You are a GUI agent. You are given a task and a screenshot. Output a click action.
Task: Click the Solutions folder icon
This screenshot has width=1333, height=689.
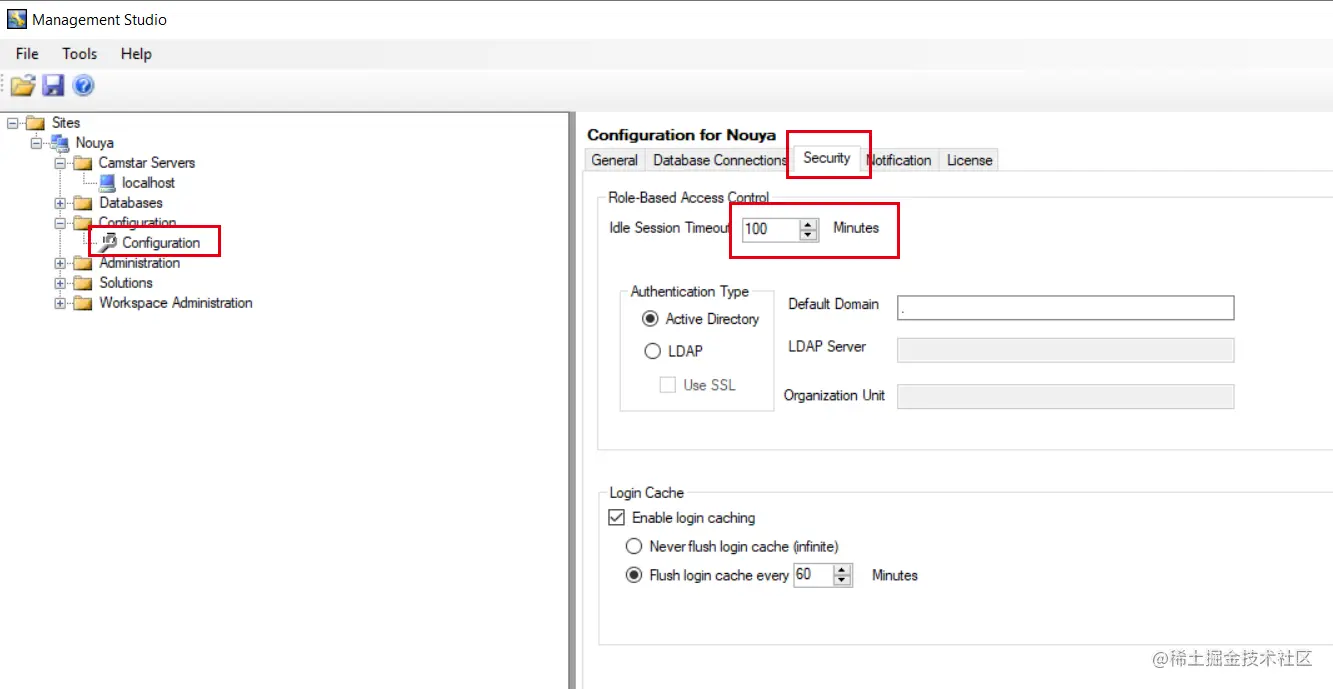[x=83, y=283]
